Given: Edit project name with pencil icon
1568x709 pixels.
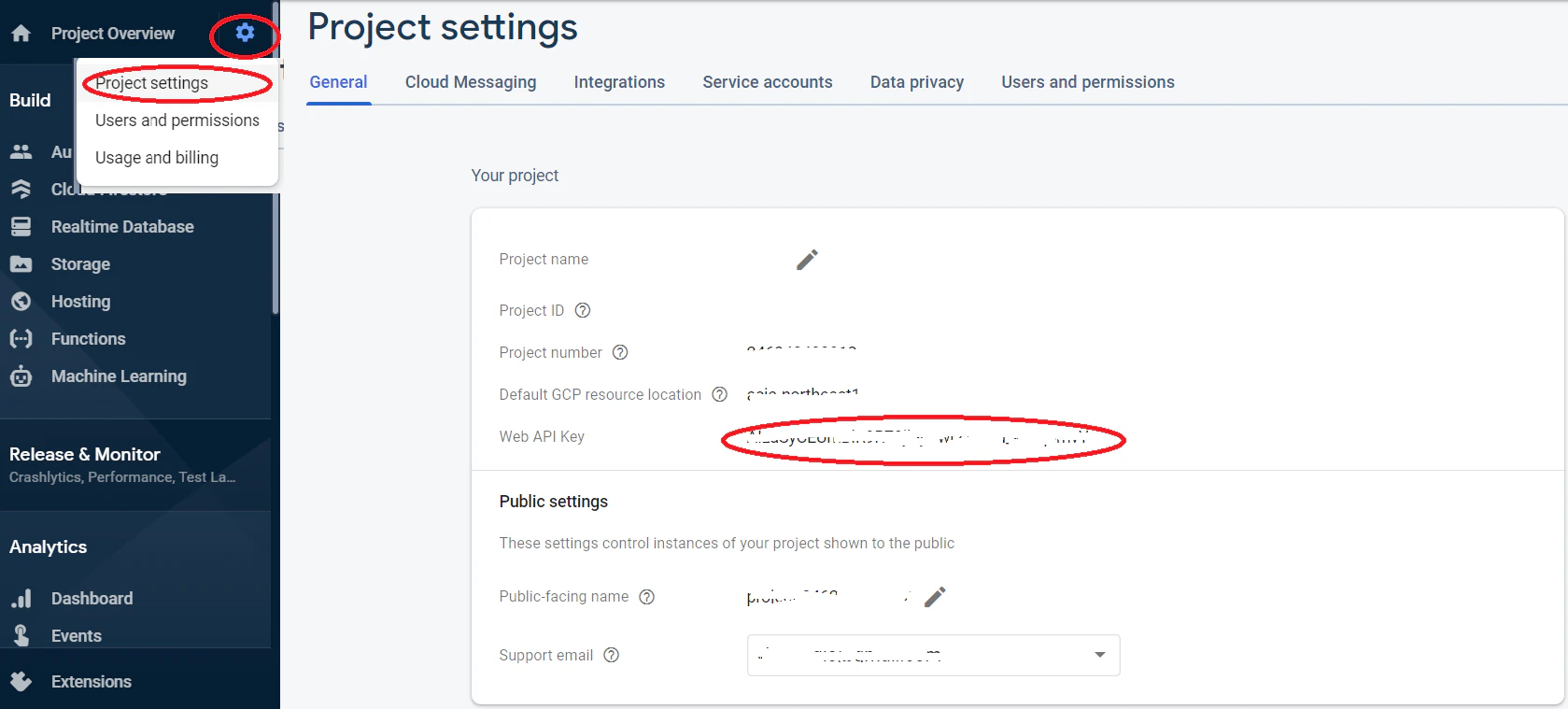Looking at the screenshot, I should tap(807, 260).
